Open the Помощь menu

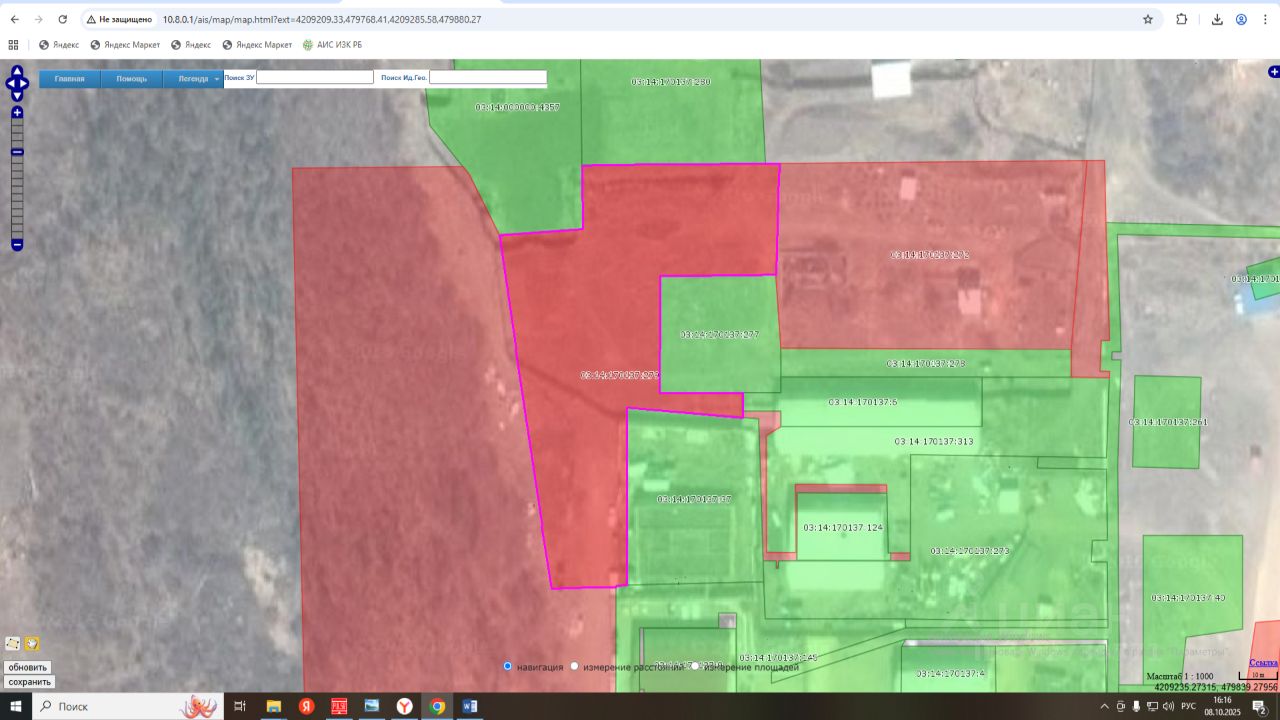click(x=132, y=79)
